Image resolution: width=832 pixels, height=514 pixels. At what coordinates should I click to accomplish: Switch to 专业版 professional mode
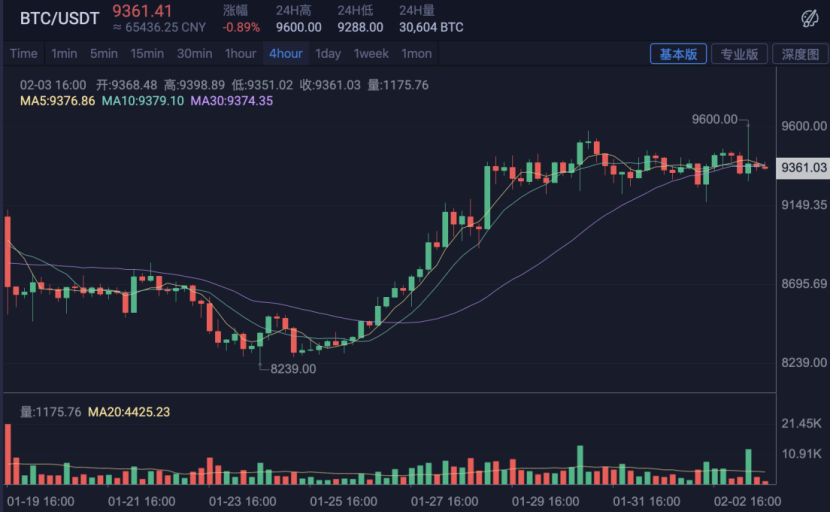point(740,54)
